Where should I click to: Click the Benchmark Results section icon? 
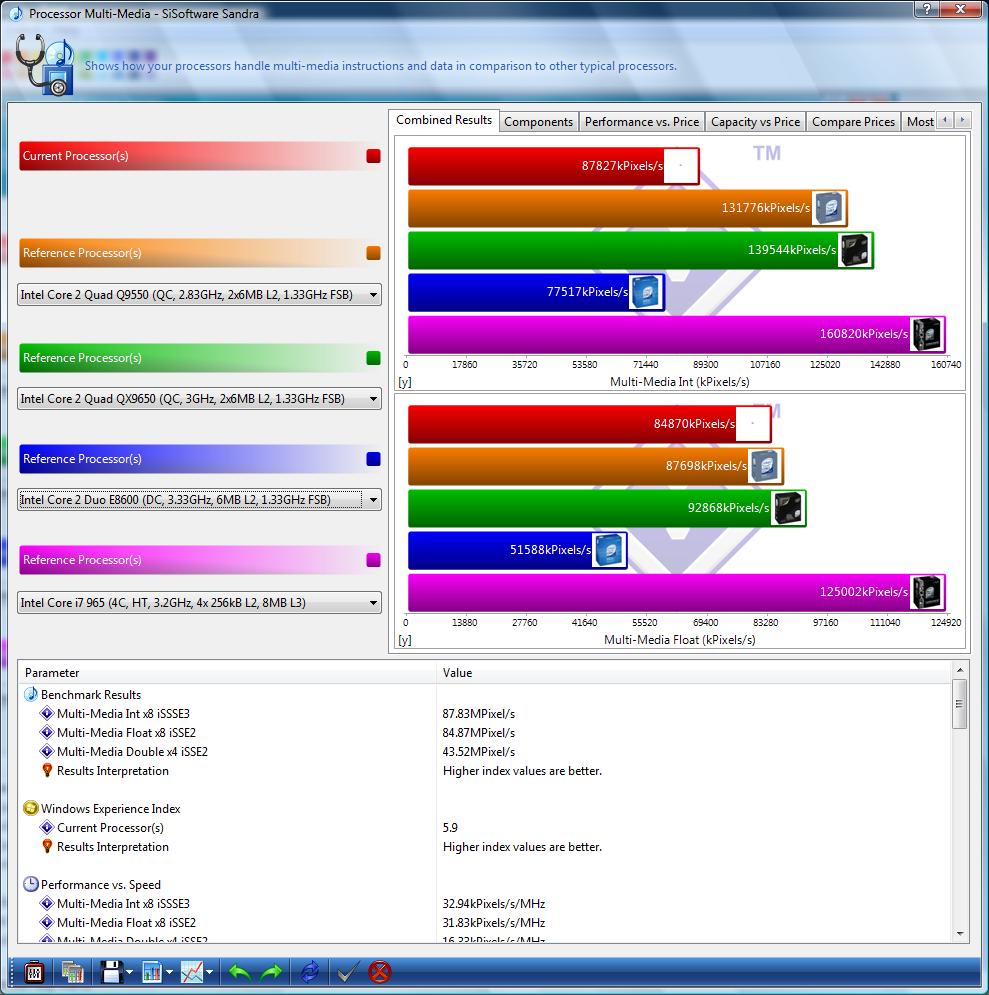click(30, 694)
